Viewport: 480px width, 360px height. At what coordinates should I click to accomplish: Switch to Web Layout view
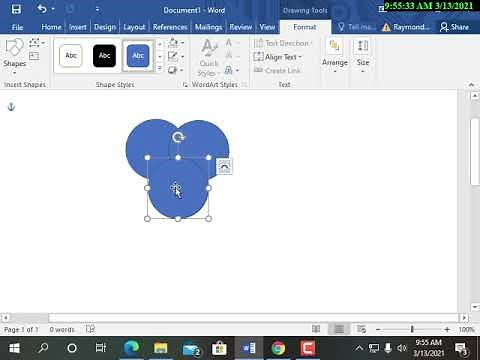(361, 329)
